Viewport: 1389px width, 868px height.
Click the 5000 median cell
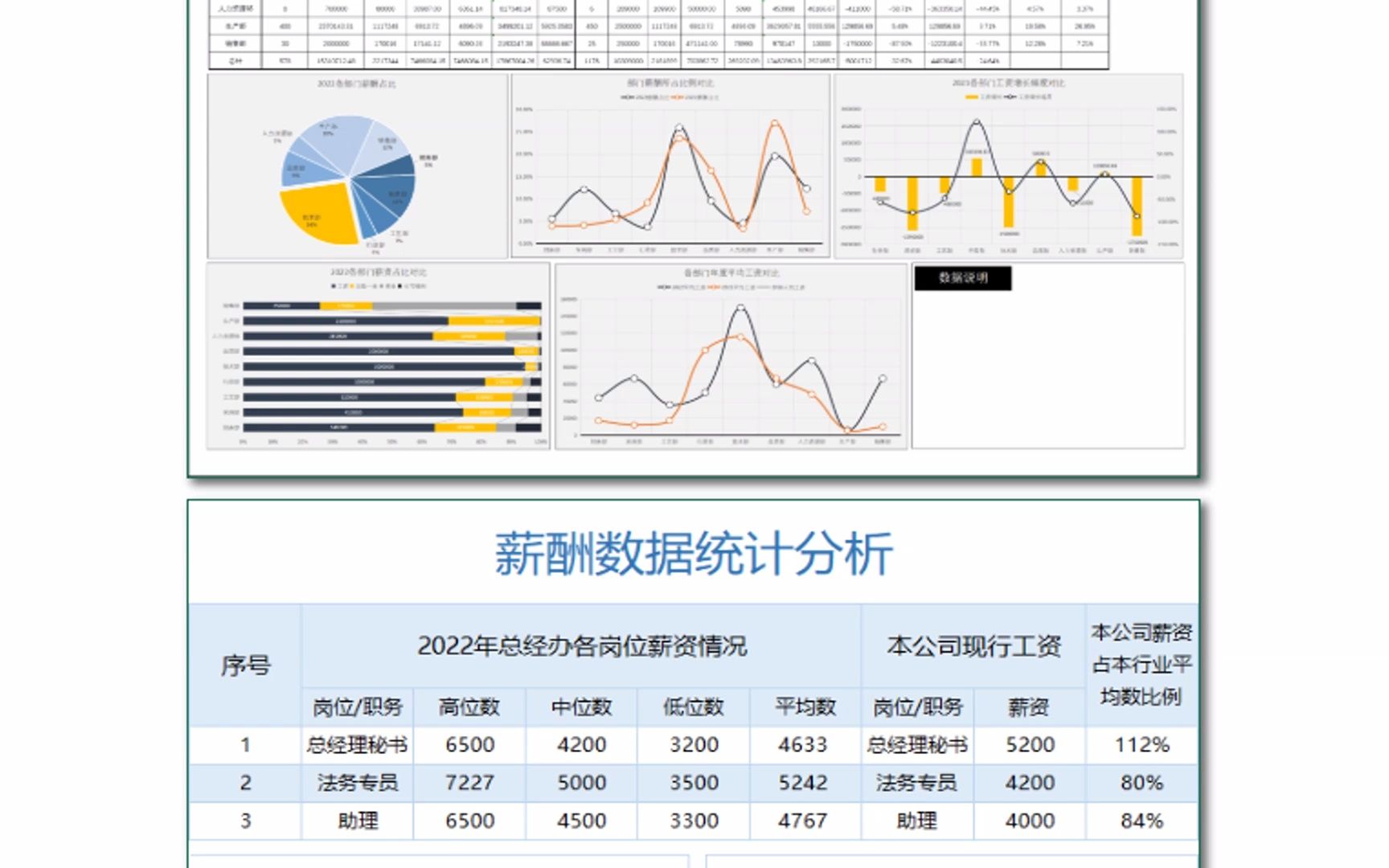coord(581,783)
